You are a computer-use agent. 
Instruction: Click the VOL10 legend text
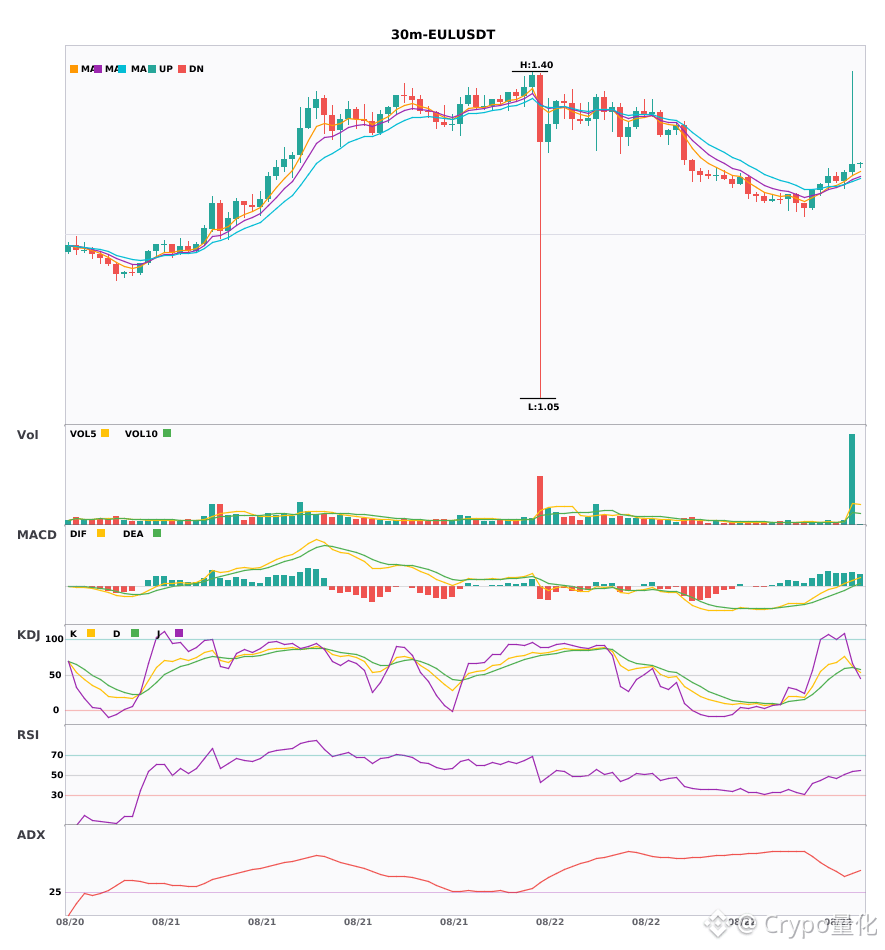pyautogui.click(x=141, y=434)
